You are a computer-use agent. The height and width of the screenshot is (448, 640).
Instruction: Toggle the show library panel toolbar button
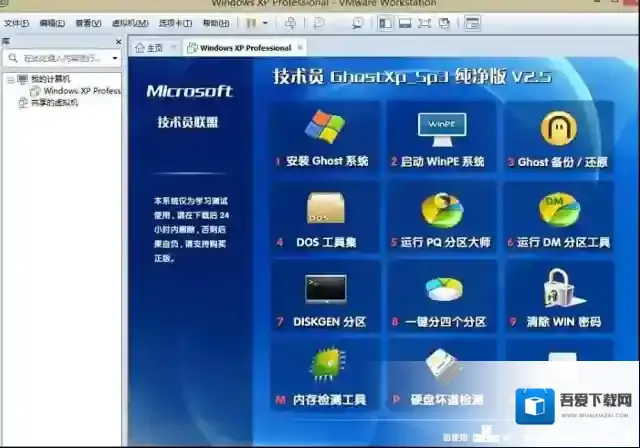coord(385,23)
